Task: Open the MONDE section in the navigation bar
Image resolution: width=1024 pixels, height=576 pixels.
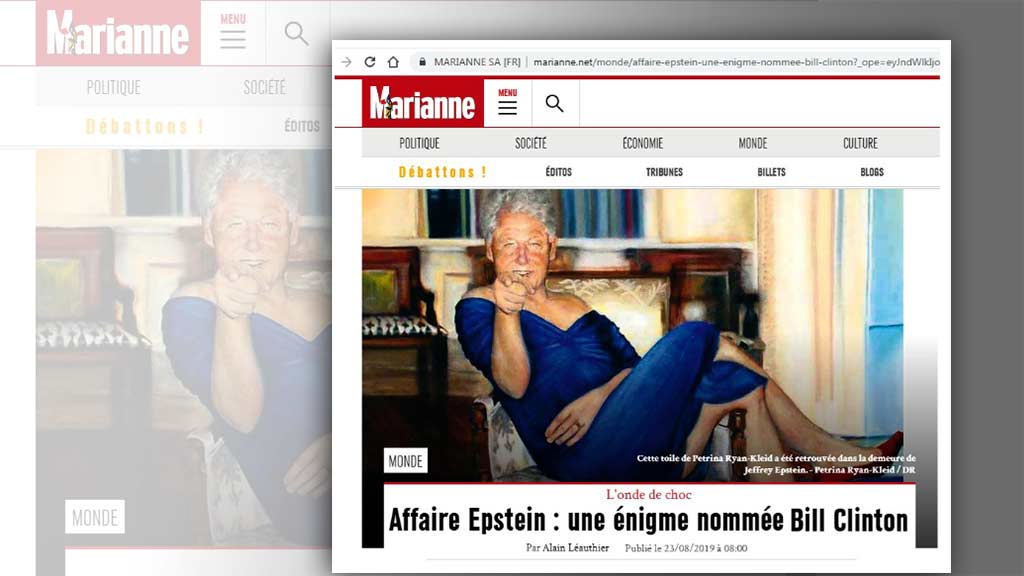Action: point(753,143)
